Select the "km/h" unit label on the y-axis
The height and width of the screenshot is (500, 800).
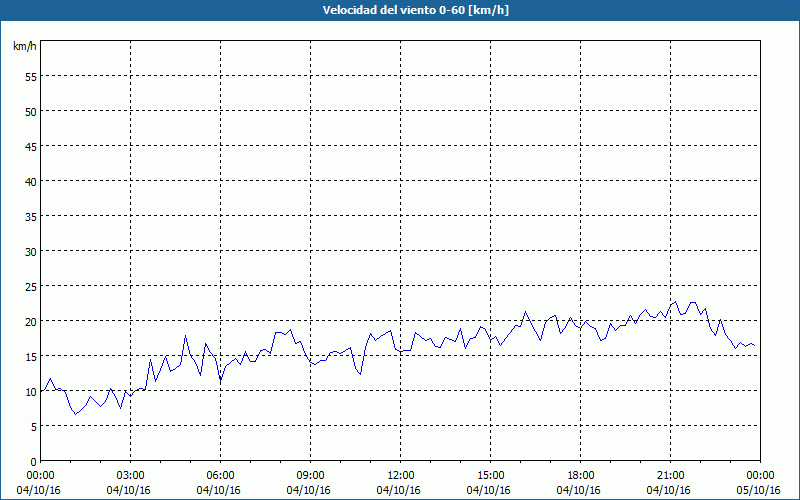pos(25,46)
